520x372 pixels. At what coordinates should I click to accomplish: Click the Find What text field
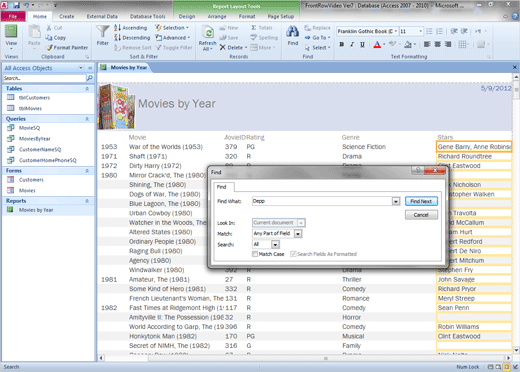pos(322,201)
